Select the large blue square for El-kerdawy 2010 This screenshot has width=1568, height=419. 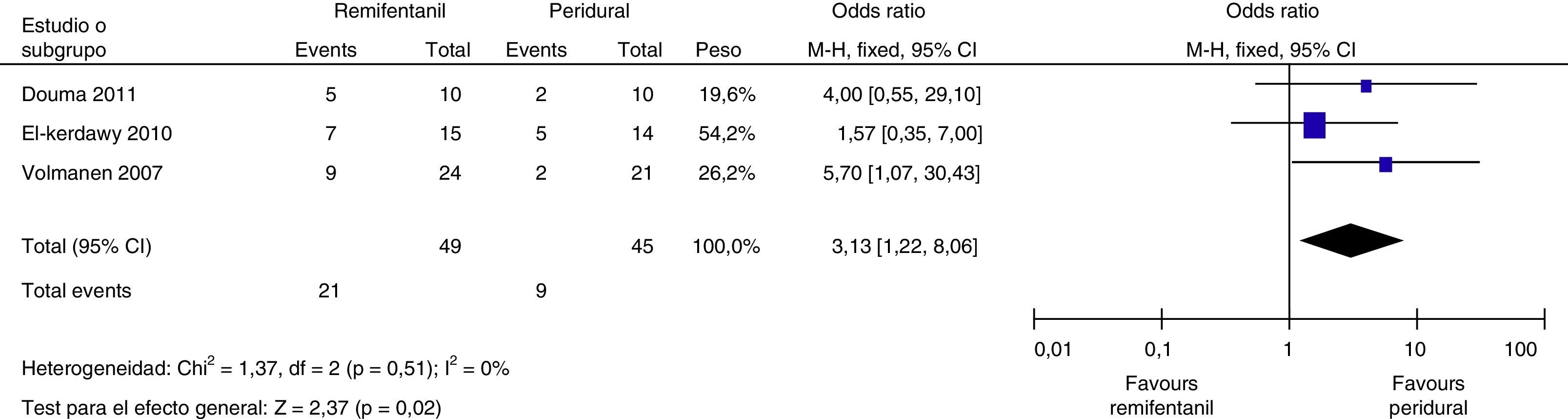(x=1314, y=126)
